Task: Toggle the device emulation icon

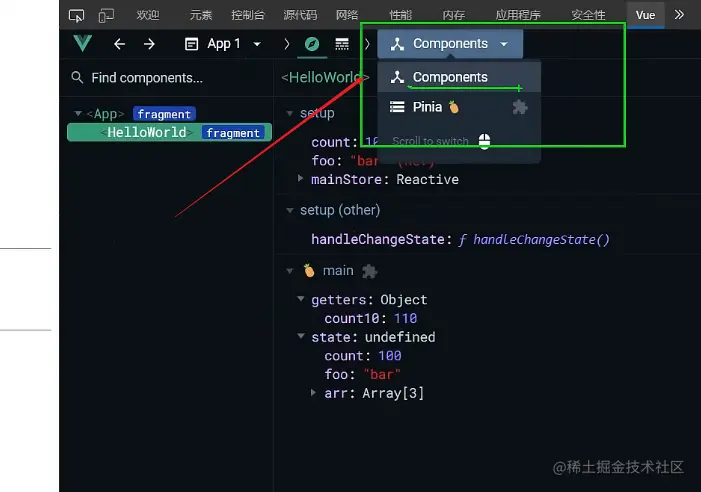Action: (106, 16)
